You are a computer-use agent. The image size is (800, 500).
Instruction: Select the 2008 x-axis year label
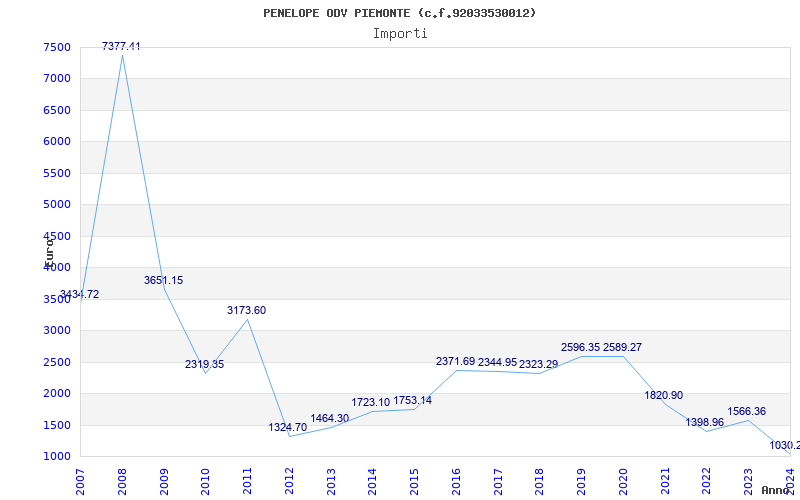pos(122,481)
